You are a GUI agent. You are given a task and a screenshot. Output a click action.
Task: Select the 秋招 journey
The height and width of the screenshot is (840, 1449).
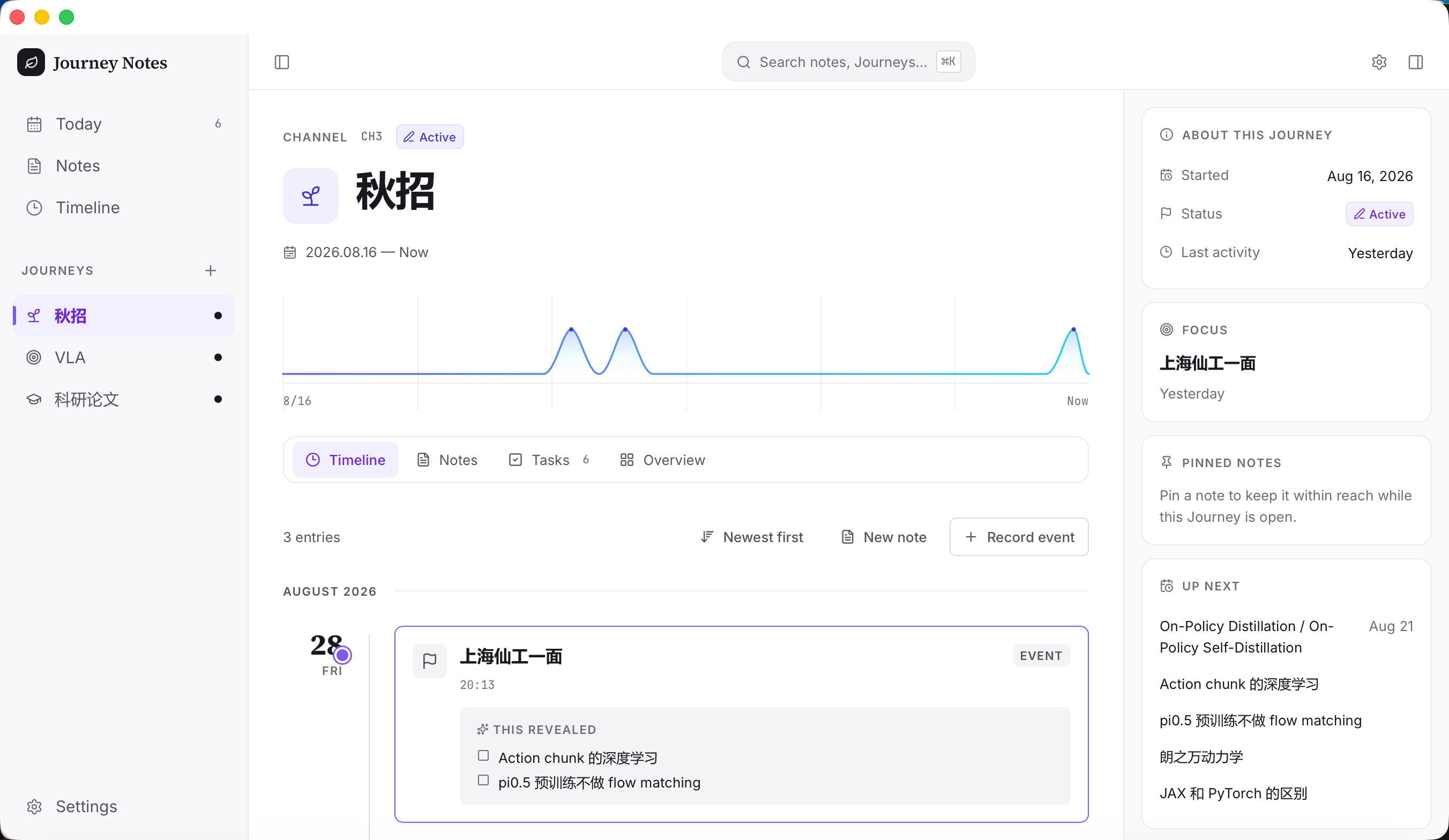point(124,316)
